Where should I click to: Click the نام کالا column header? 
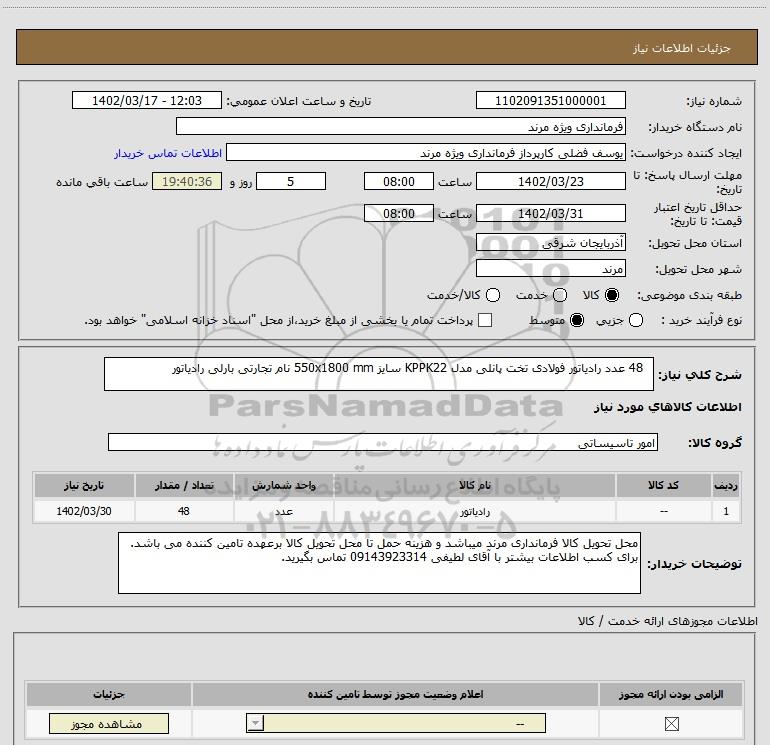point(474,485)
